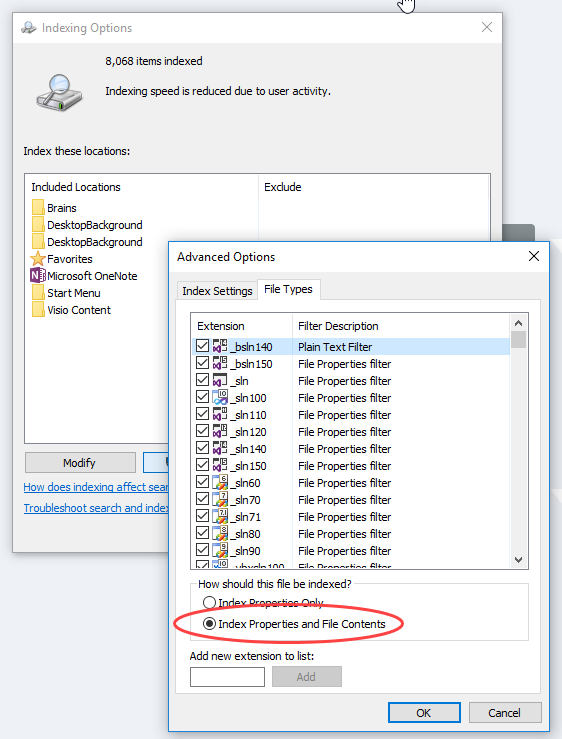Select the File Types tab
This screenshot has width=562, height=739.
[x=289, y=289]
